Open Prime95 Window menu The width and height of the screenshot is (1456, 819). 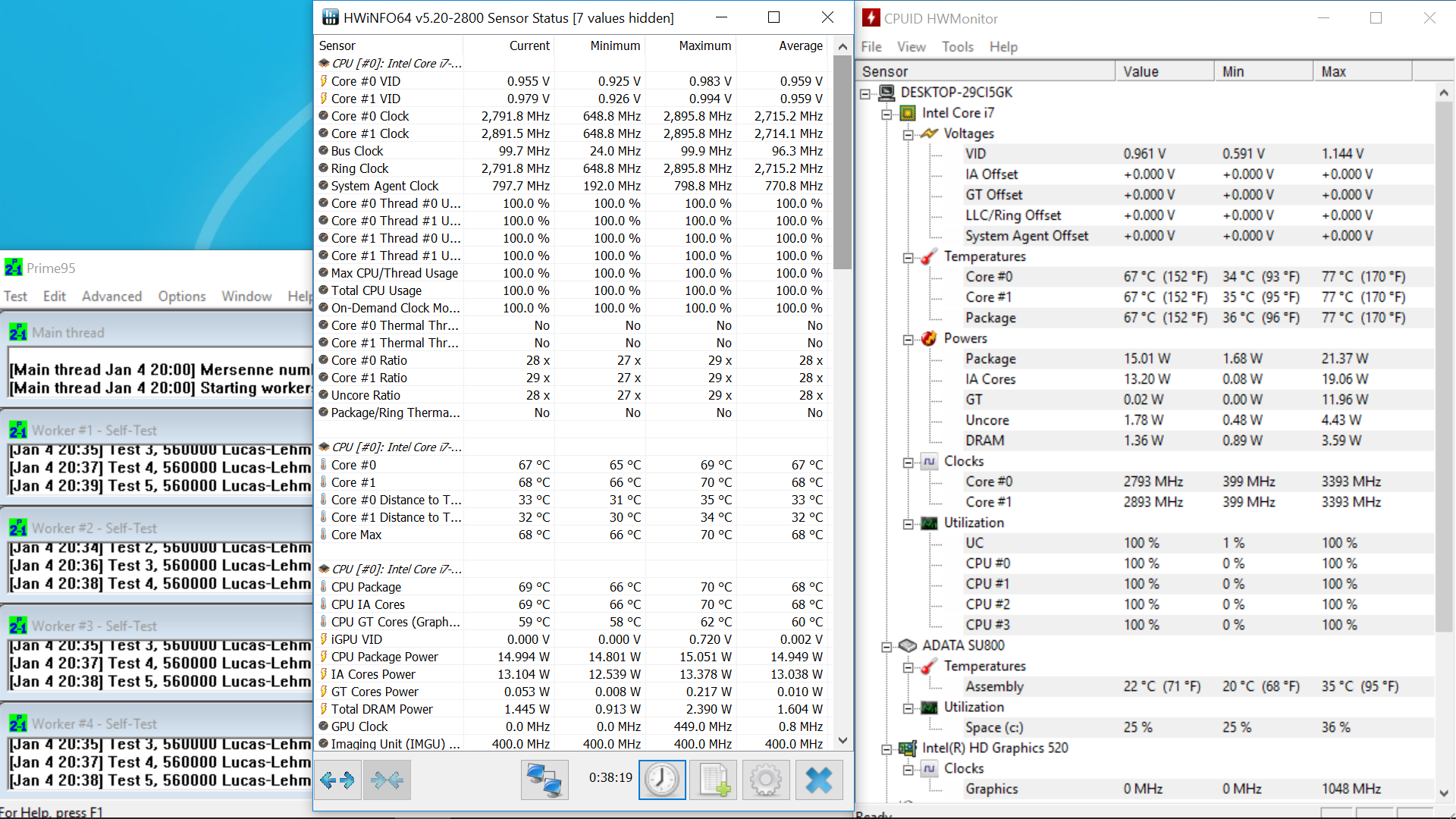246,297
